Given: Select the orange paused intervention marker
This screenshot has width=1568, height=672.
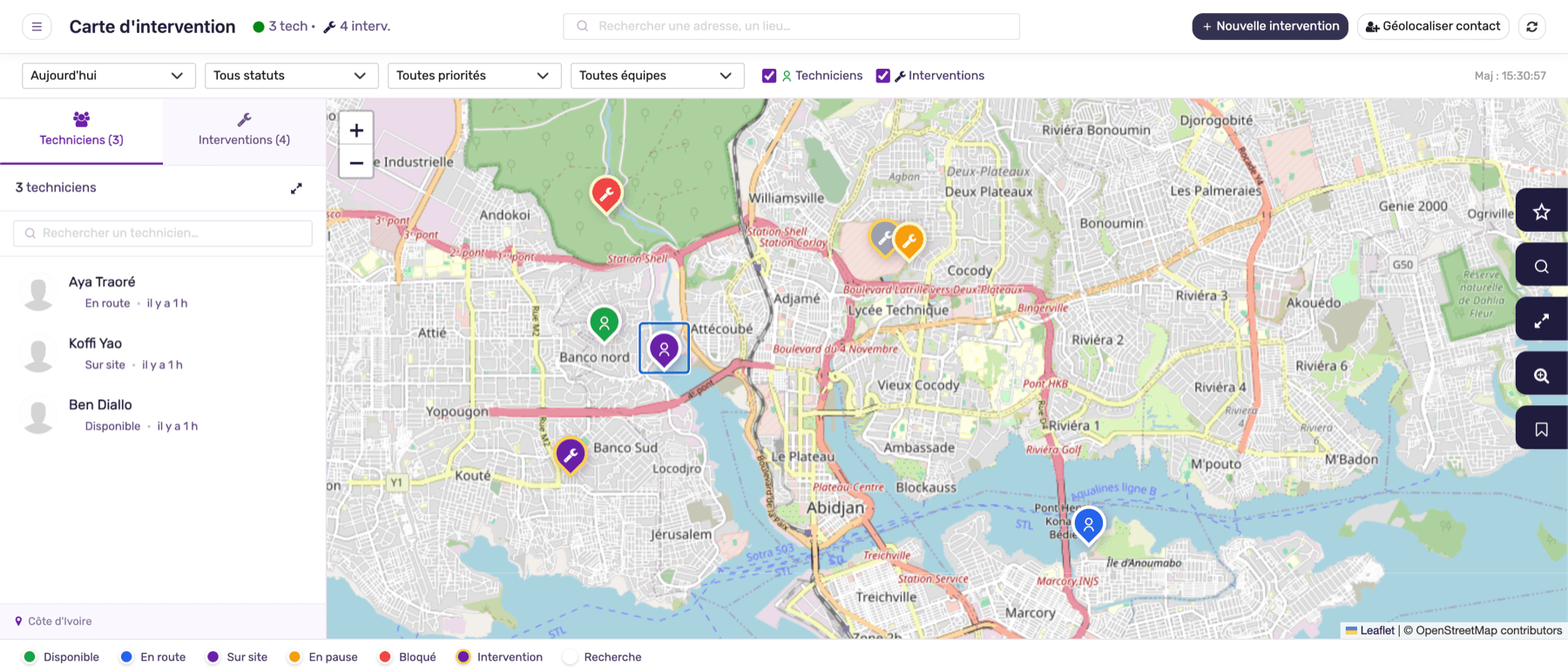Looking at the screenshot, I should [x=909, y=241].
